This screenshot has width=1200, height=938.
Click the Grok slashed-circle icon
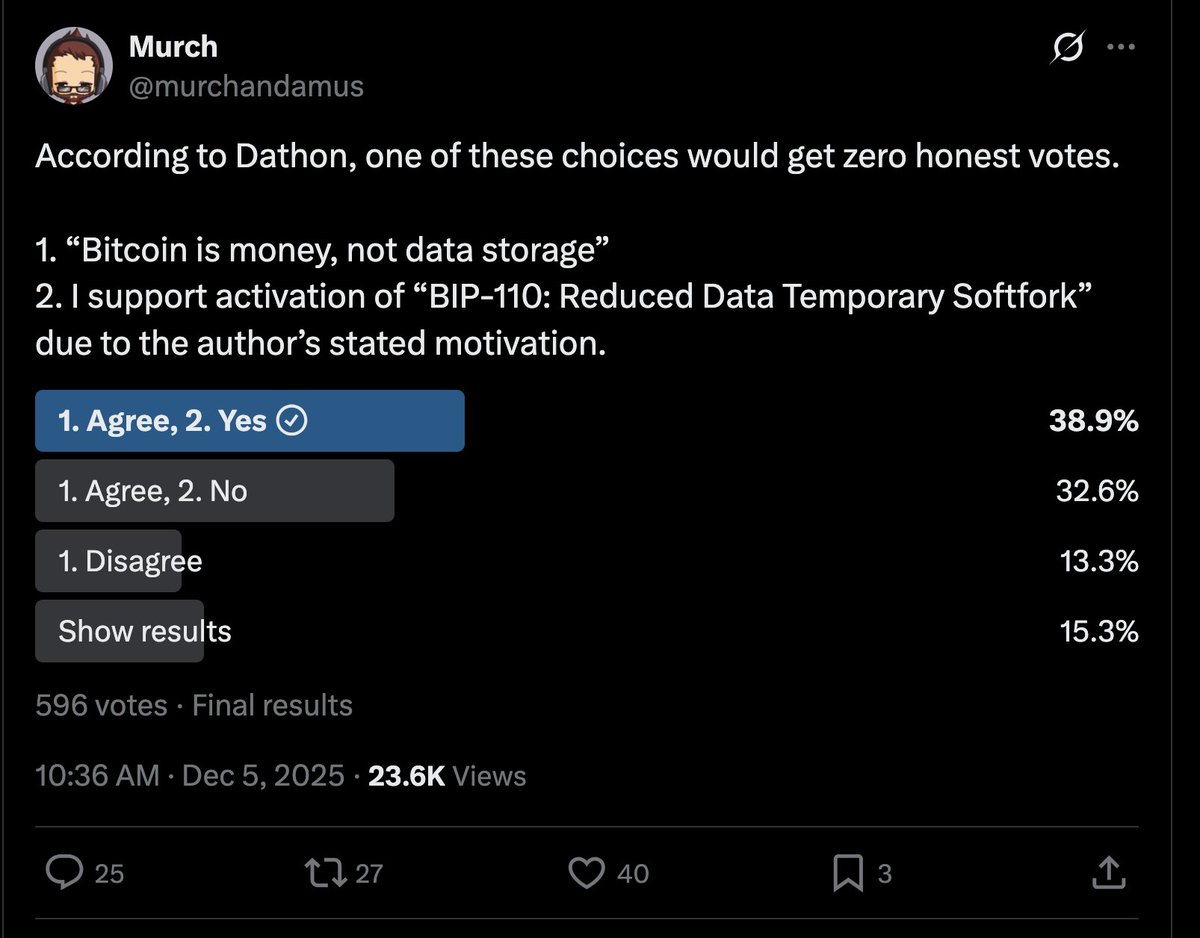click(1069, 49)
